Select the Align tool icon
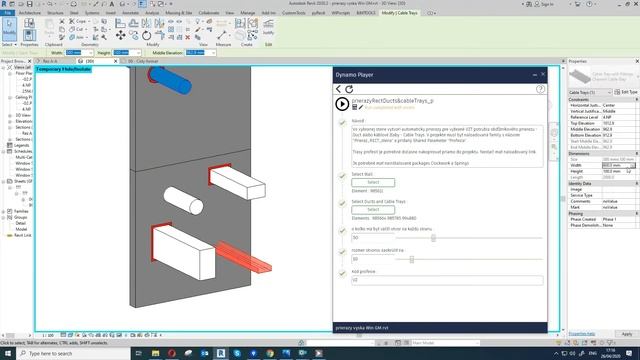 [x=120, y=23]
